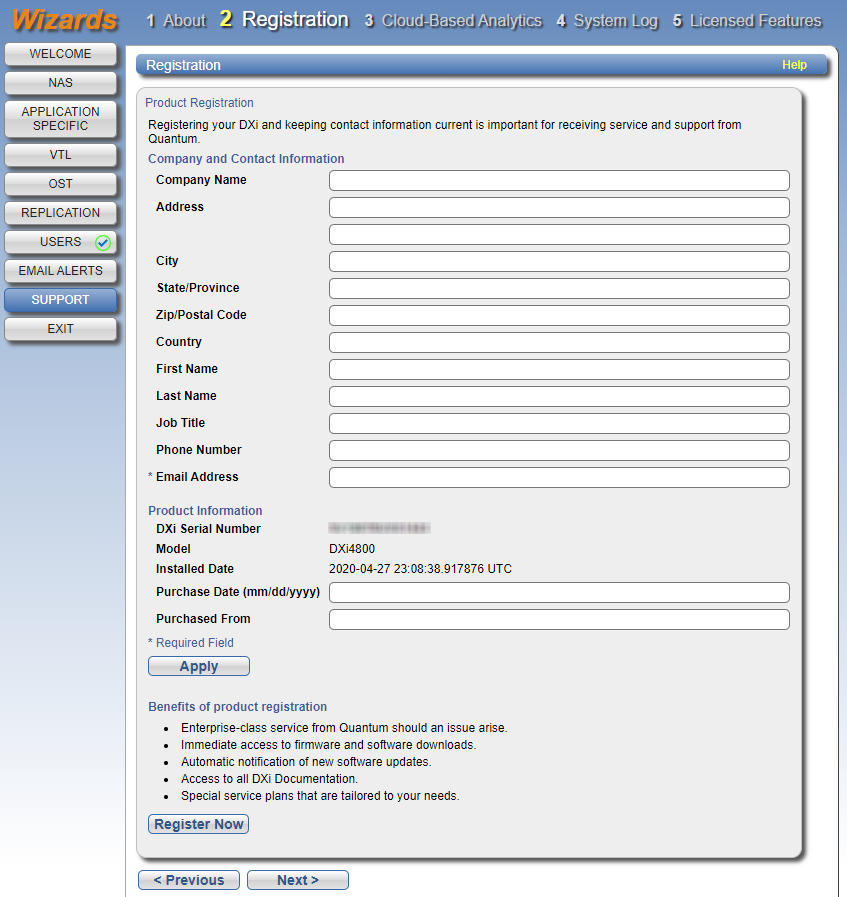Screen dimensions: 847x897
Task: Click the Register Now button
Action: coord(198,824)
